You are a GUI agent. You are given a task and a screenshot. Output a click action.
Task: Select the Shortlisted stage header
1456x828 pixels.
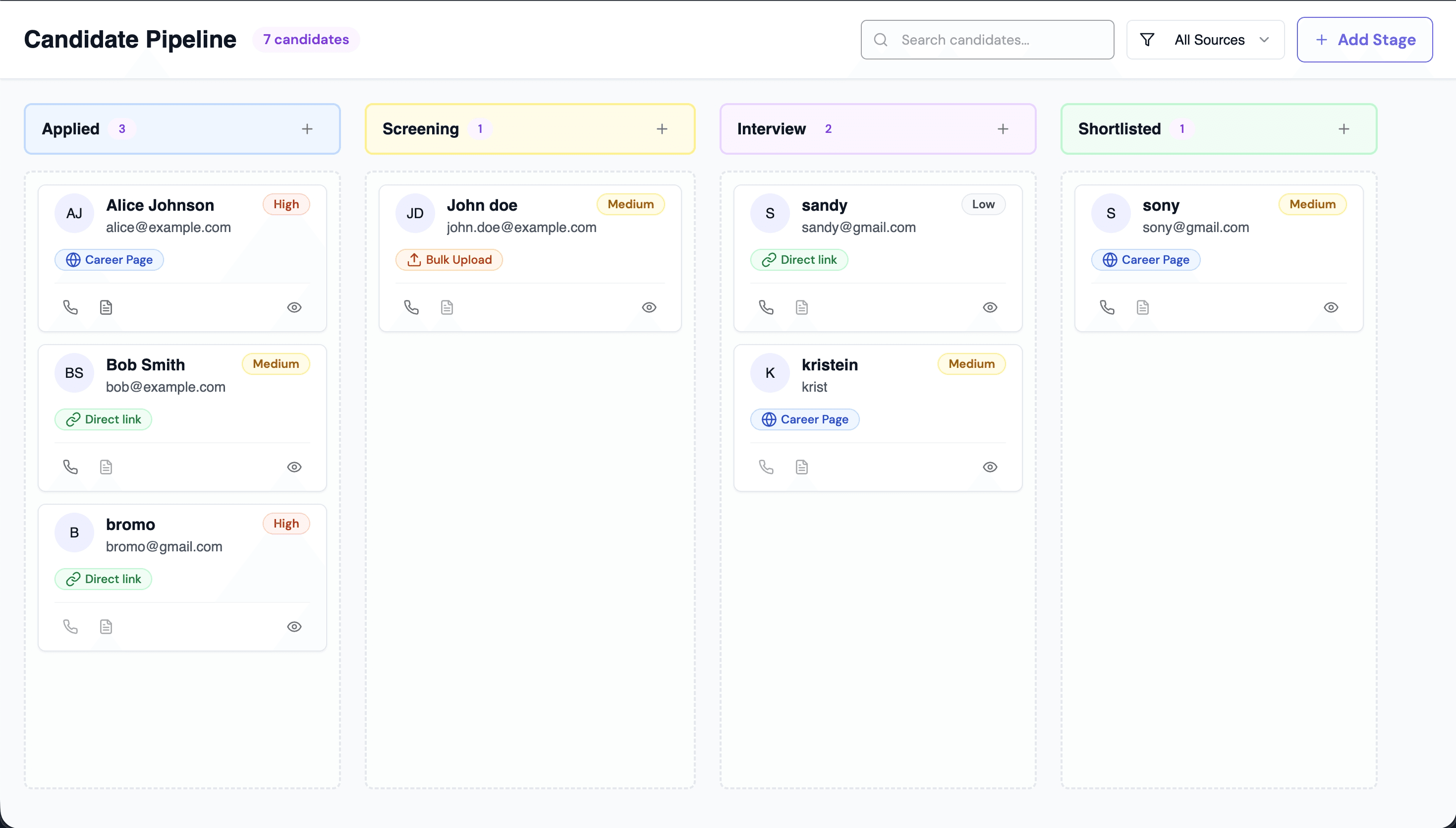point(1120,128)
